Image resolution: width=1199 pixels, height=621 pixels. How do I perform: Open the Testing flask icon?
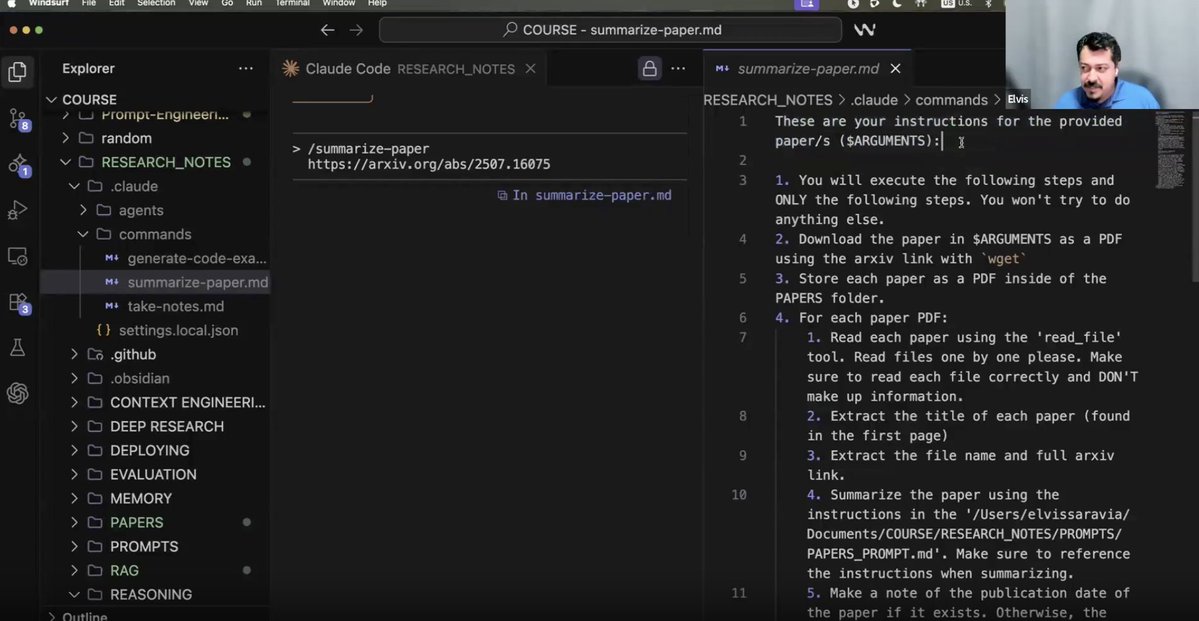coord(17,348)
